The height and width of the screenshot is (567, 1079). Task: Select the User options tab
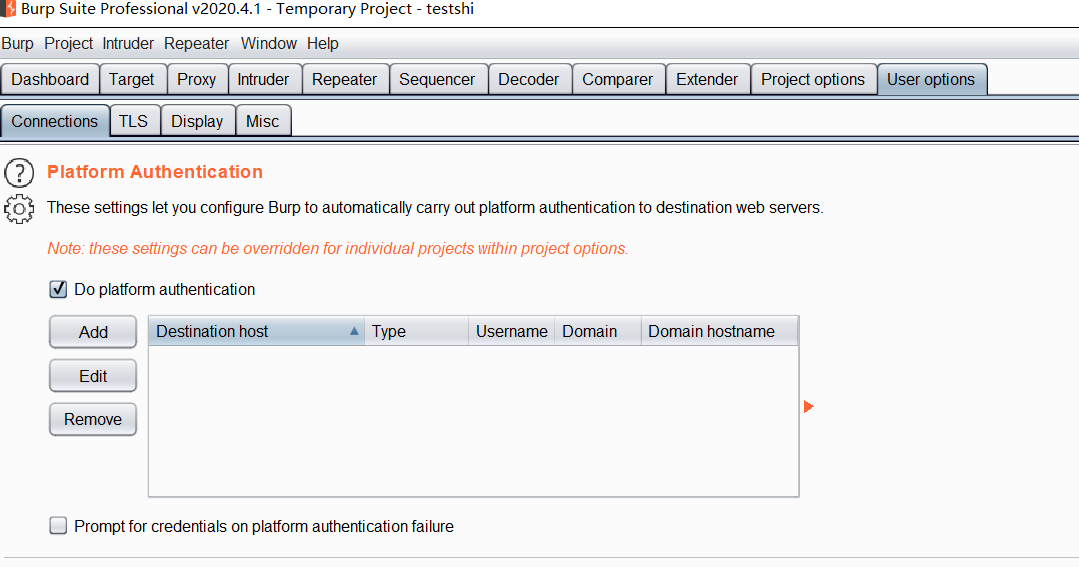pyautogui.click(x=931, y=79)
